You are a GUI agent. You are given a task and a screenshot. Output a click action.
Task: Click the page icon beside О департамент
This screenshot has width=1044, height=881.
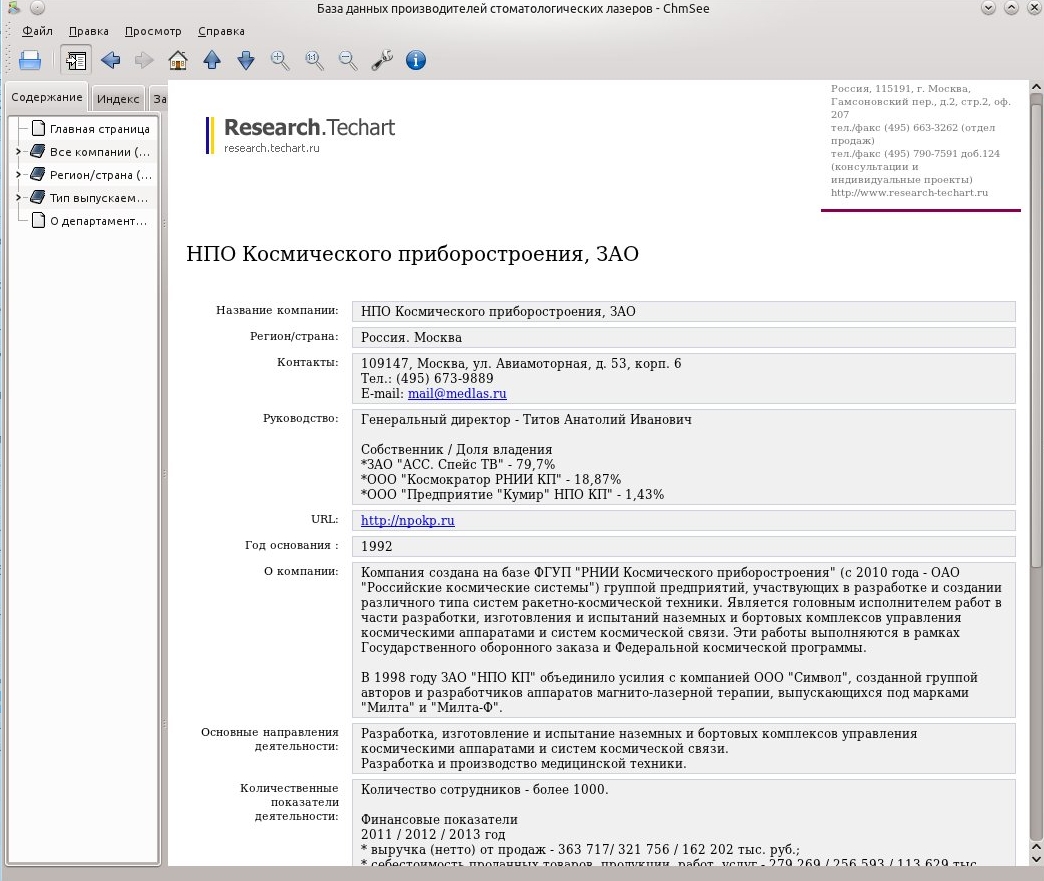point(39,220)
